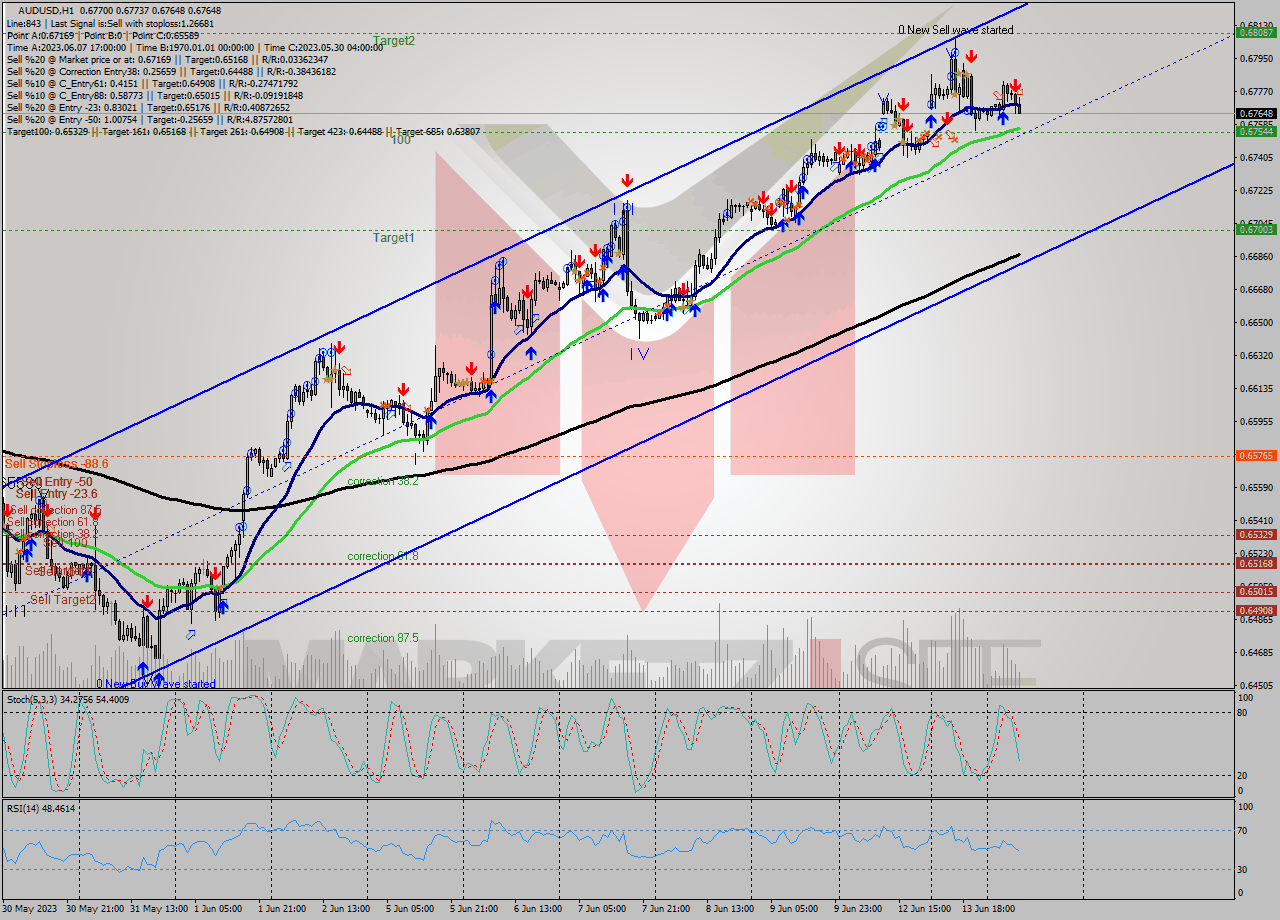Screen dimensions: 1280x920
Task: Click the '13 Jun 18:00' time label
Action: 990,909
